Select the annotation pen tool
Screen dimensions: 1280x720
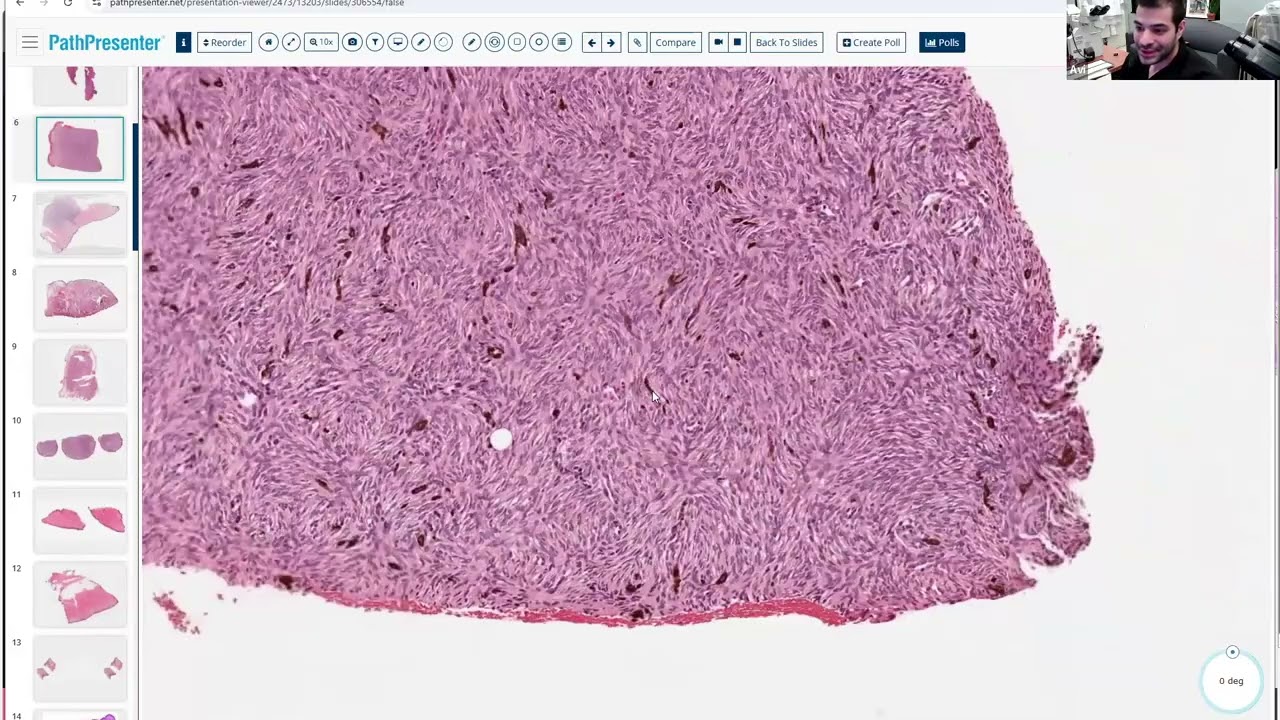[472, 42]
